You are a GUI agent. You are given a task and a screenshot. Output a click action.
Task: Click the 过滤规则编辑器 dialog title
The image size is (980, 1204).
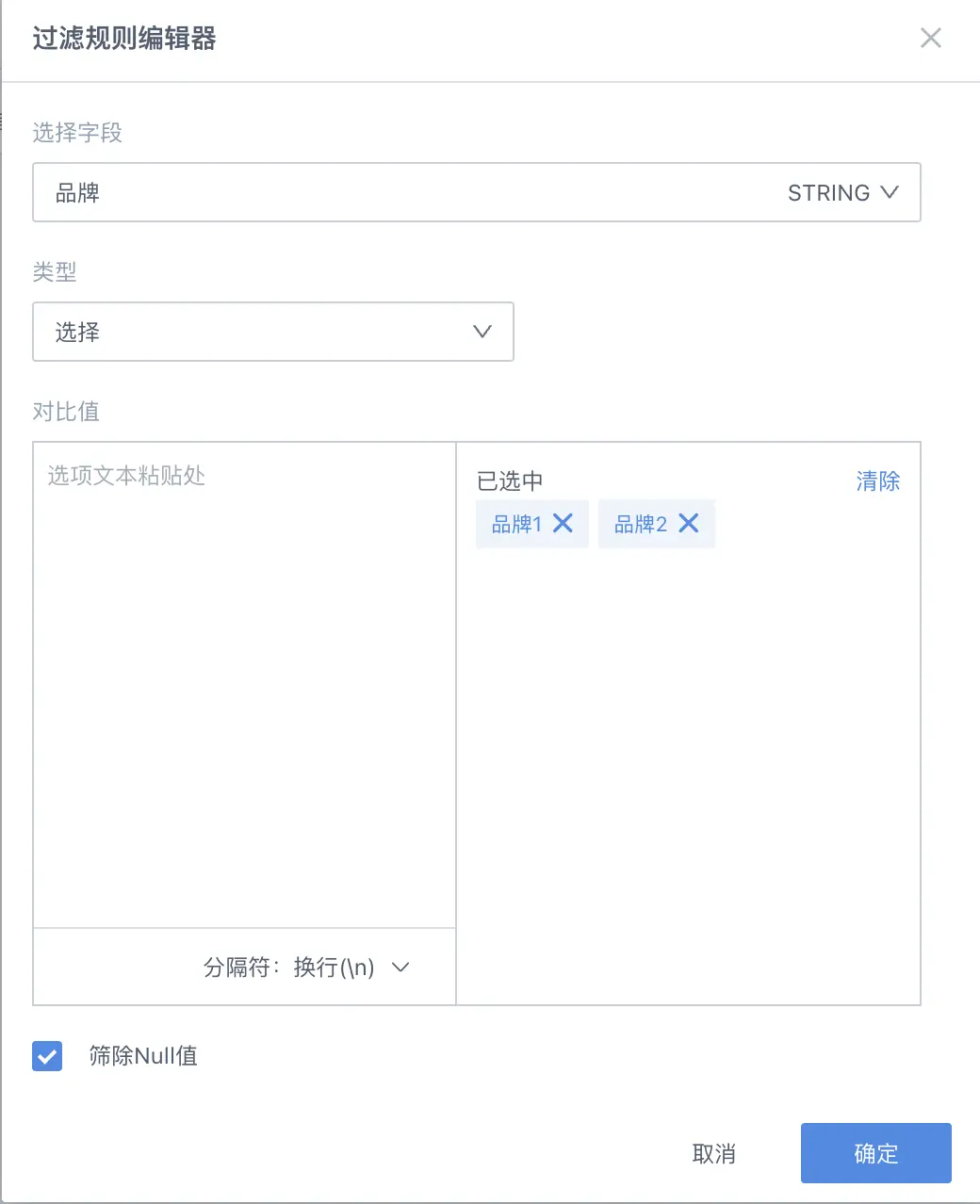(x=124, y=39)
